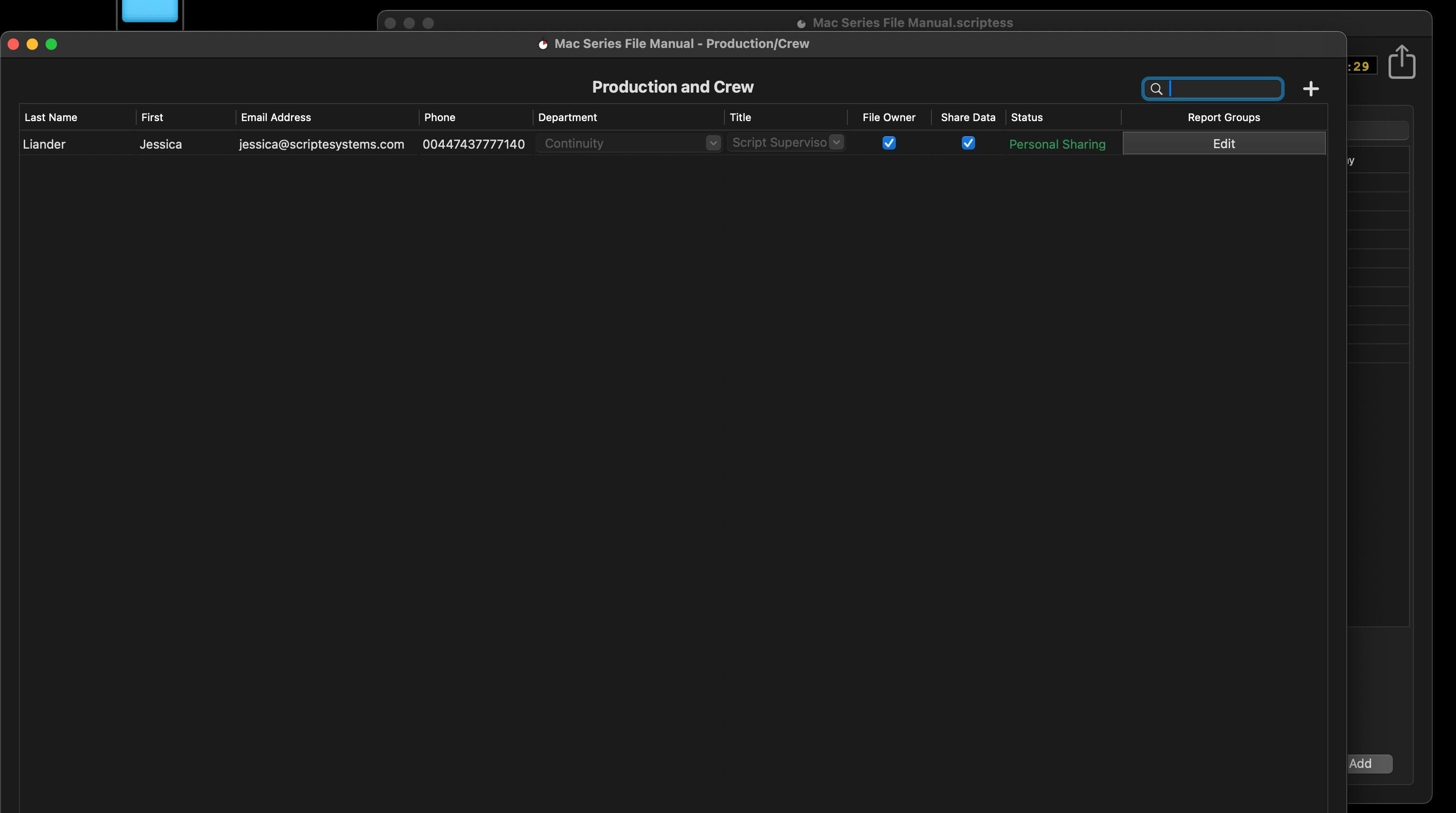Select jessica@scriptesystems.com email cell
The image size is (1456, 813).
(321, 144)
